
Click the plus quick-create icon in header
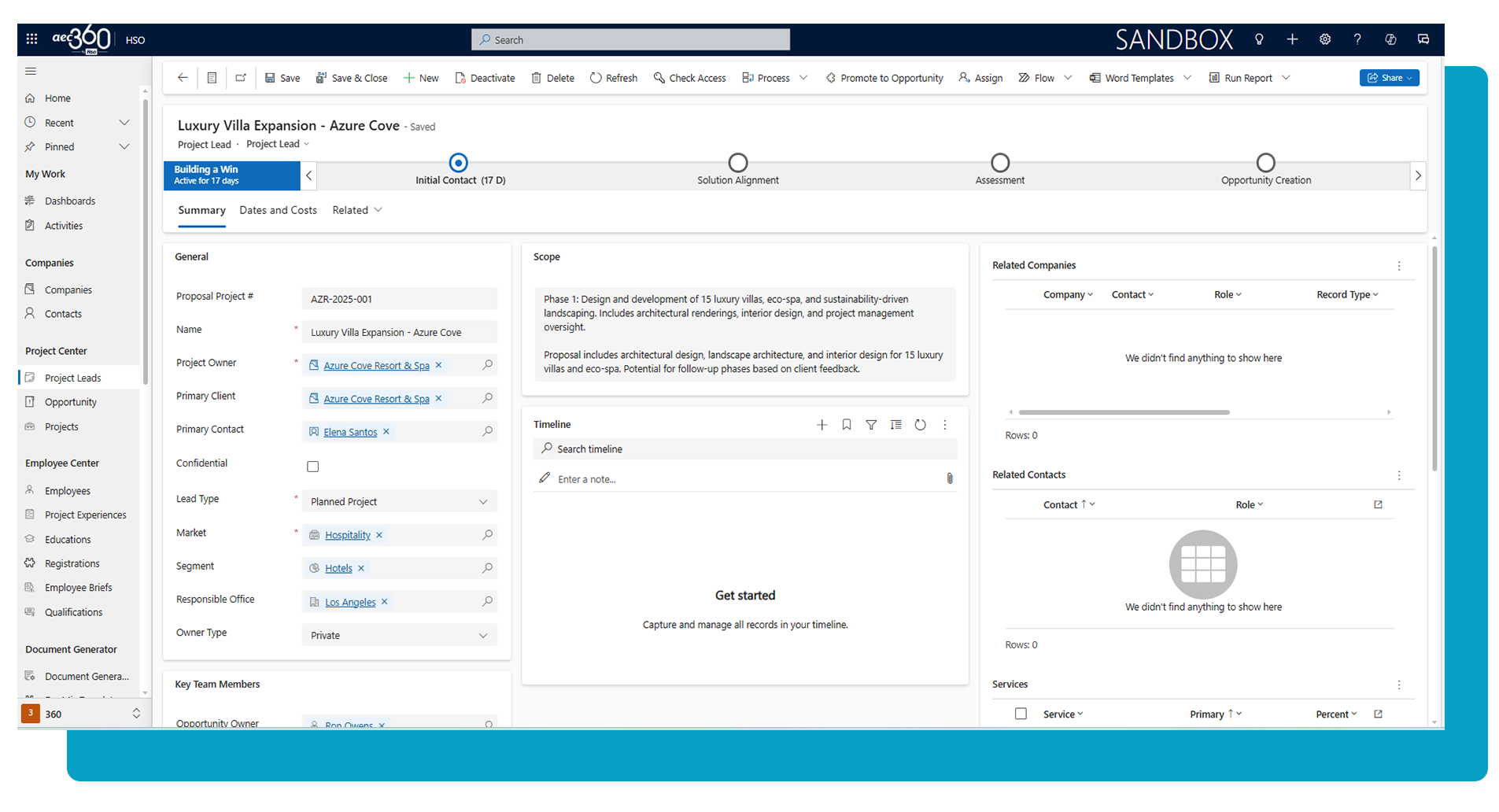tap(1292, 39)
